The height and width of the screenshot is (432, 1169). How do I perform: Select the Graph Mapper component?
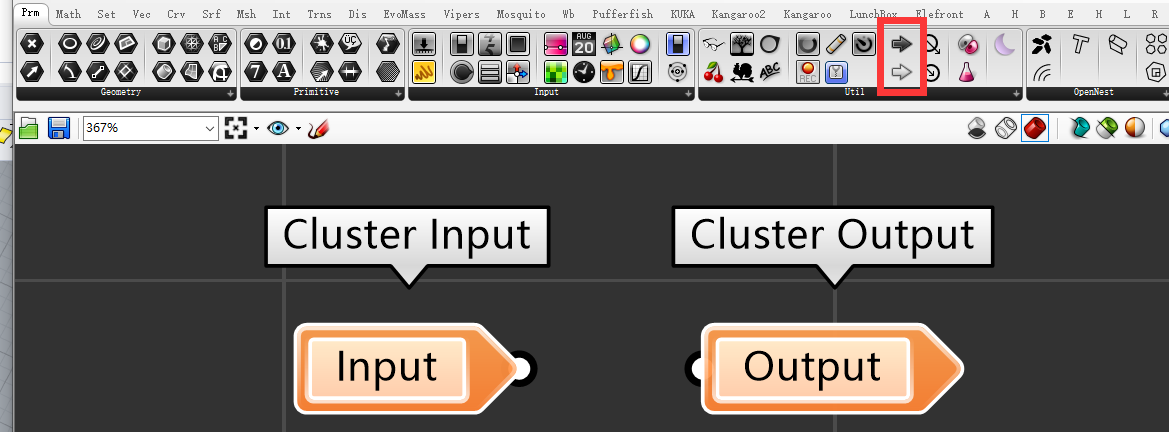point(640,72)
